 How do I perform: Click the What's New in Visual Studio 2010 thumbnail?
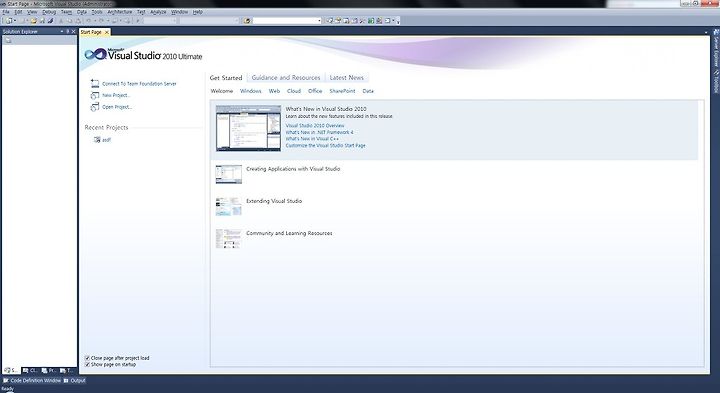point(248,128)
